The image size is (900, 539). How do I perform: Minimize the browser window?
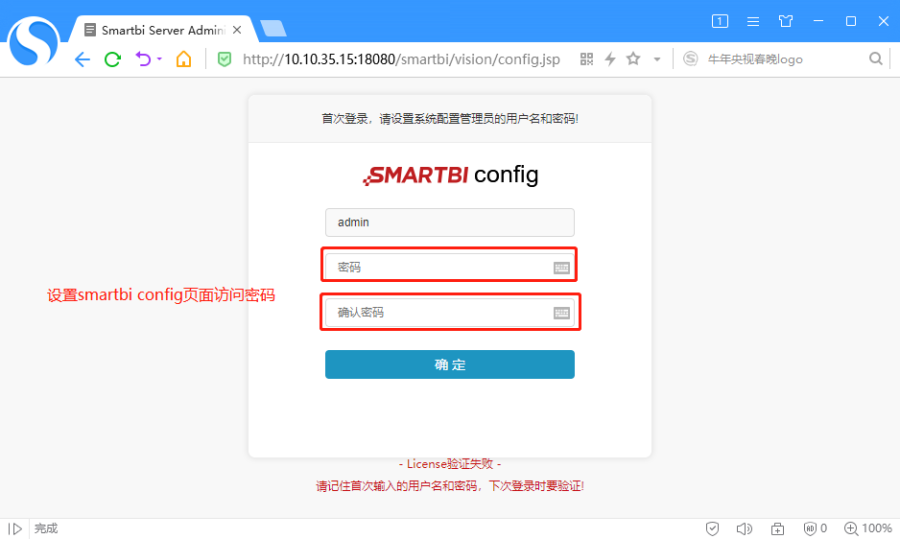pos(818,21)
